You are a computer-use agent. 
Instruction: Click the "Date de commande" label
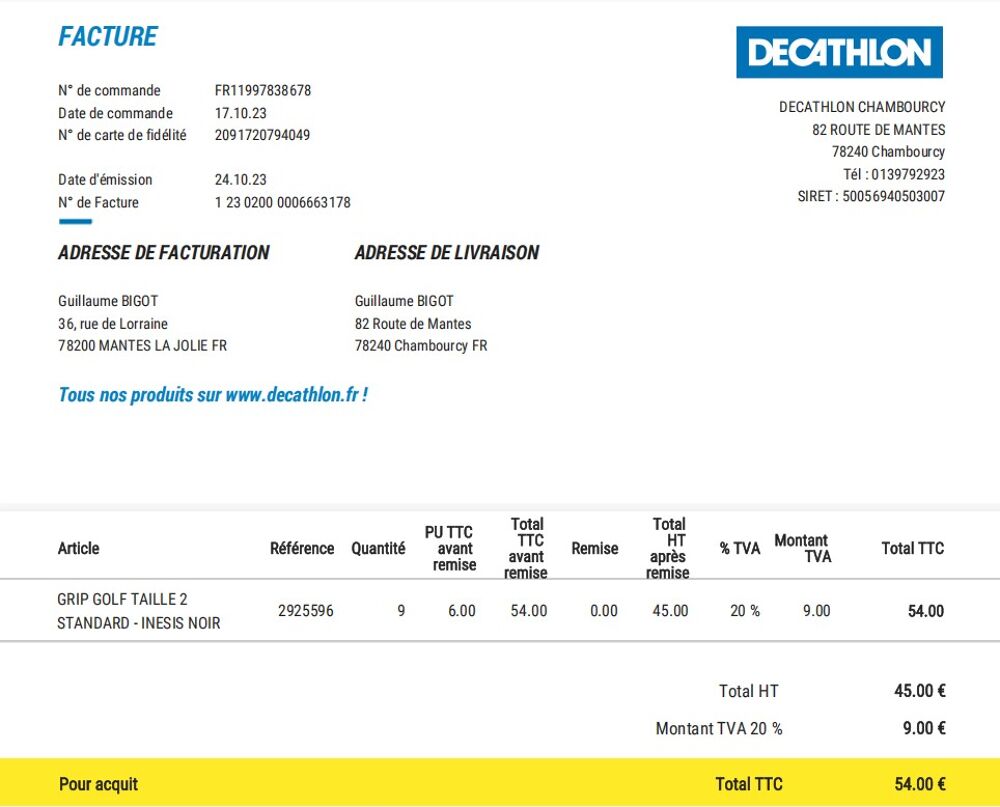[115, 114]
